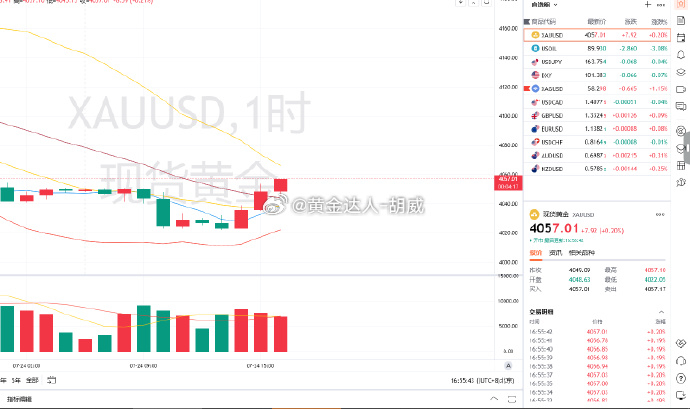Open the layers sidebar icon
The width and height of the screenshot is (690, 409).
681,72
